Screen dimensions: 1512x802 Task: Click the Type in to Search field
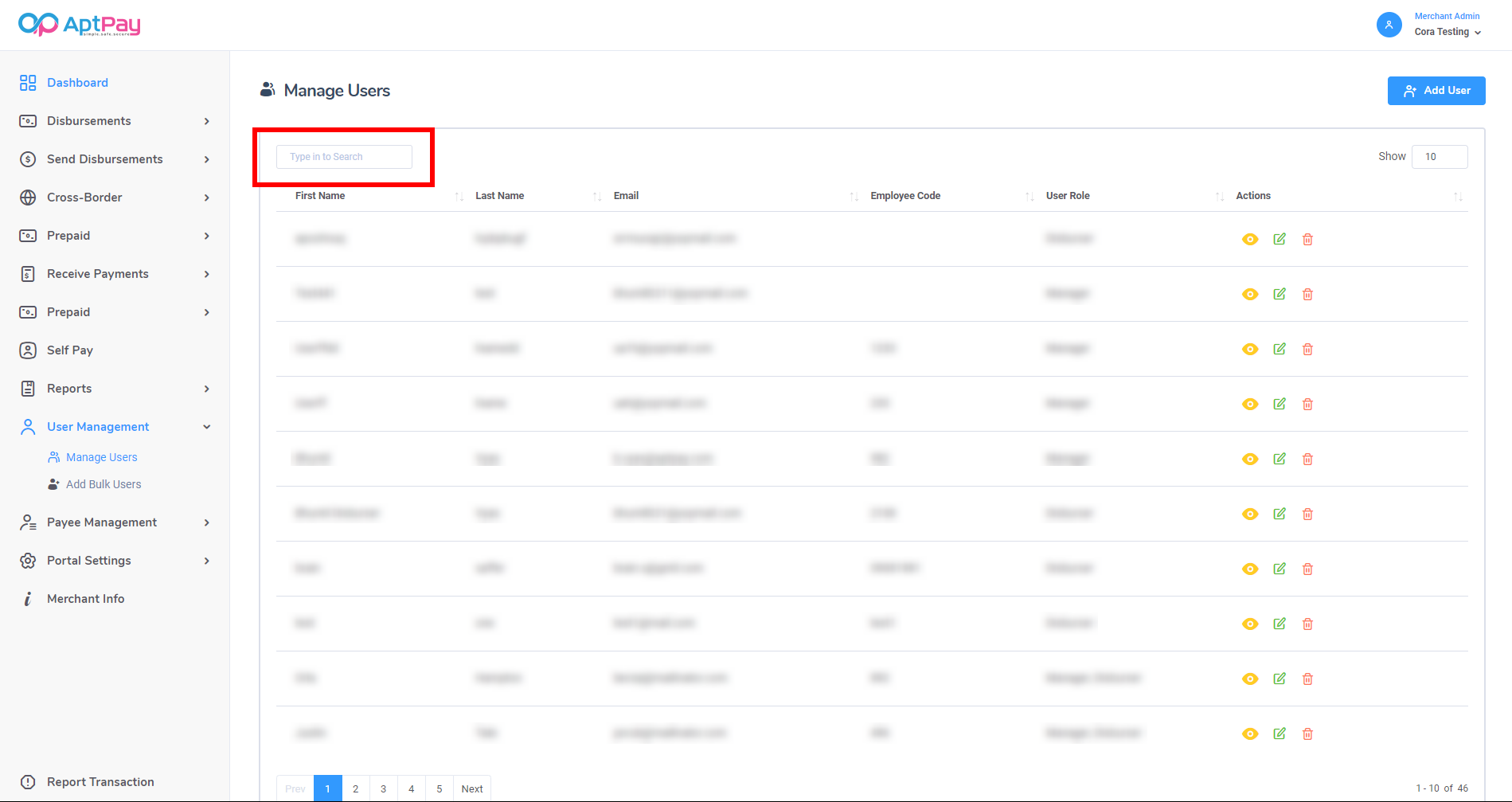[344, 157]
